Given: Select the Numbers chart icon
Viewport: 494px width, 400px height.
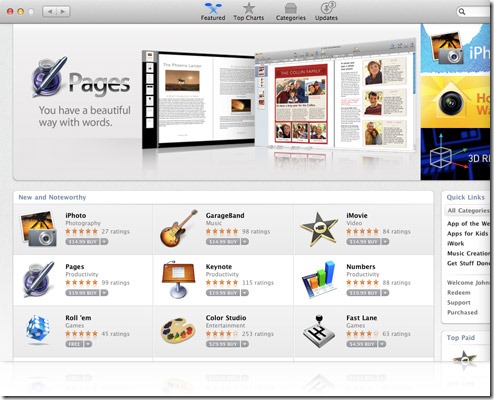Looking at the screenshot, I should [x=319, y=280].
